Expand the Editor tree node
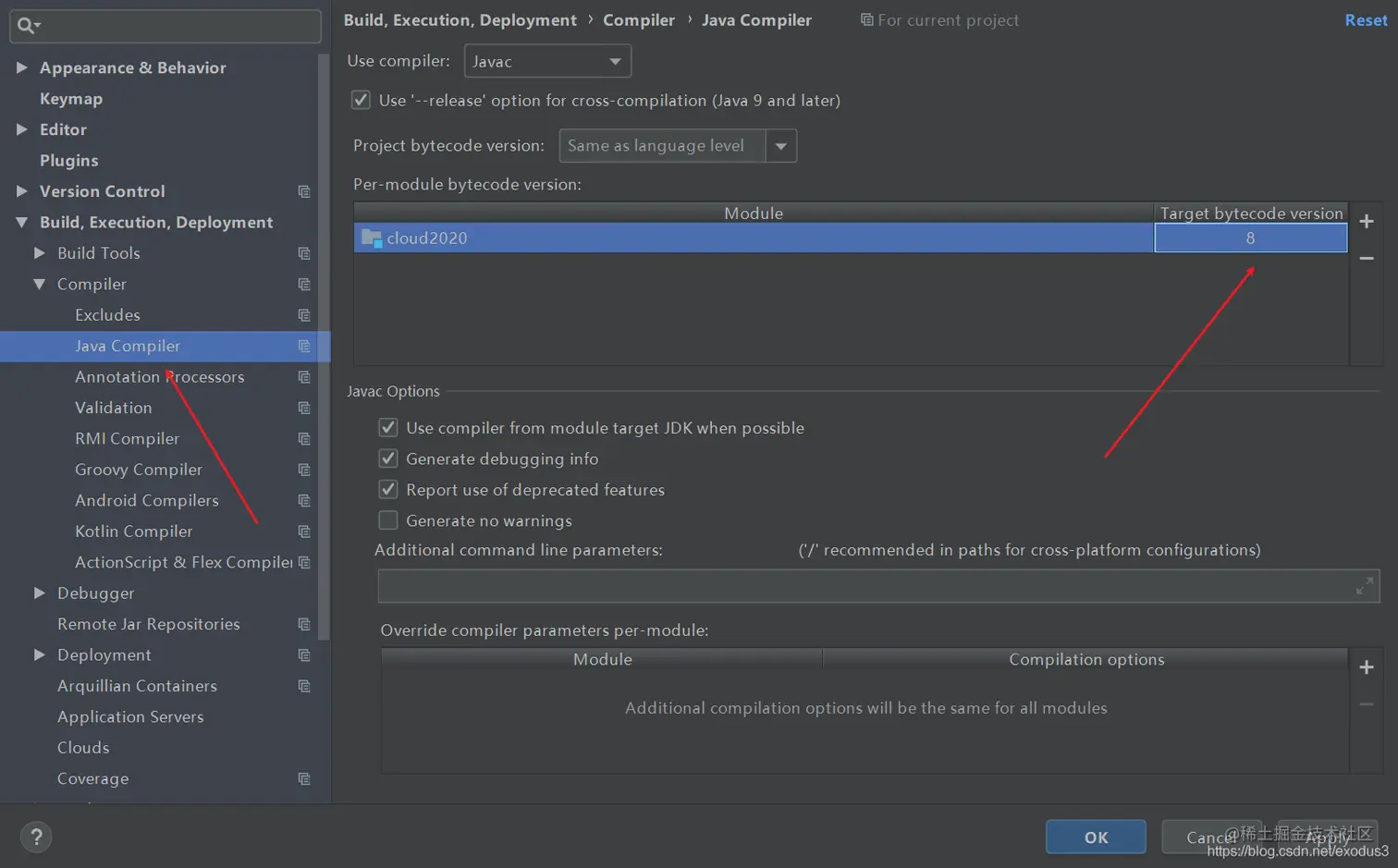 point(21,129)
